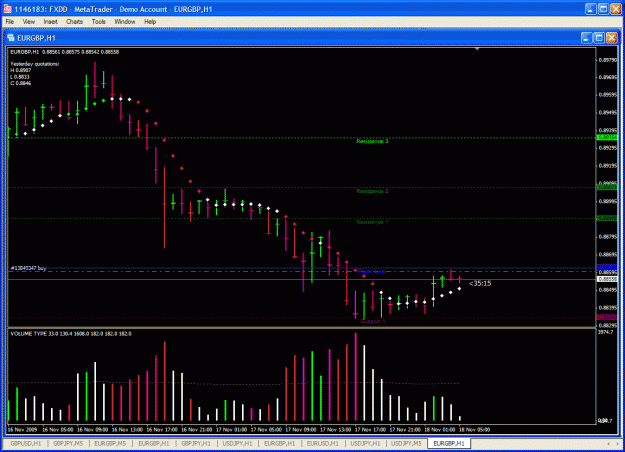Click the purple Support 1 price tag on scale

(607, 317)
